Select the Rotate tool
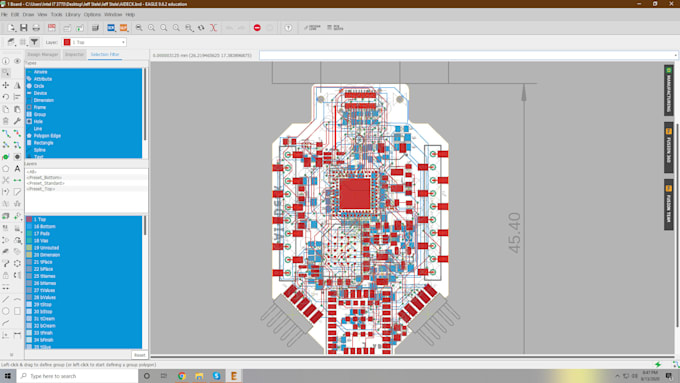Image resolution: width=680 pixels, height=383 pixels. coord(6,97)
